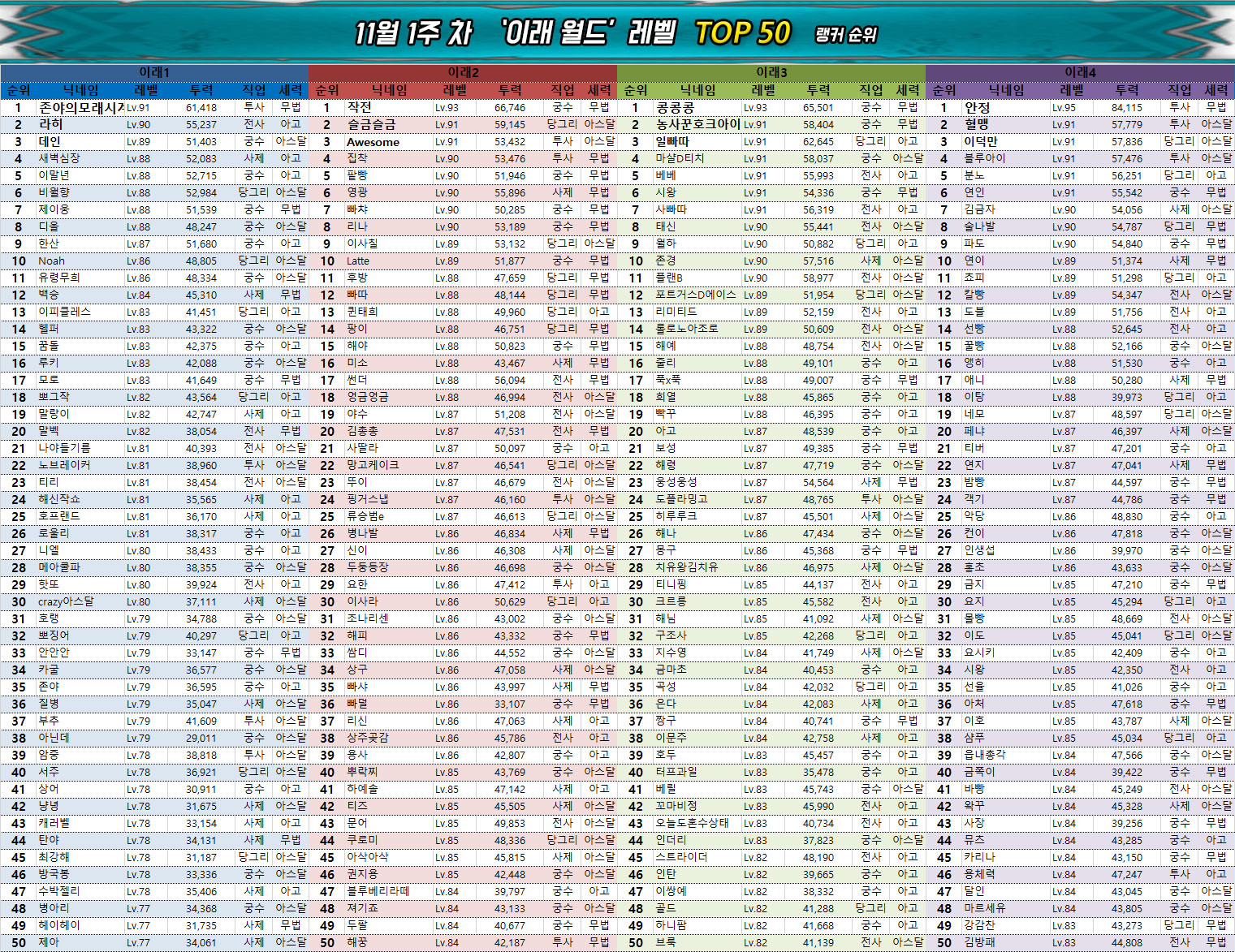Image resolution: width=1235 pixels, height=952 pixels.
Task: Select the crazy아스달 nickname cell
Action: [x=66, y=601]
